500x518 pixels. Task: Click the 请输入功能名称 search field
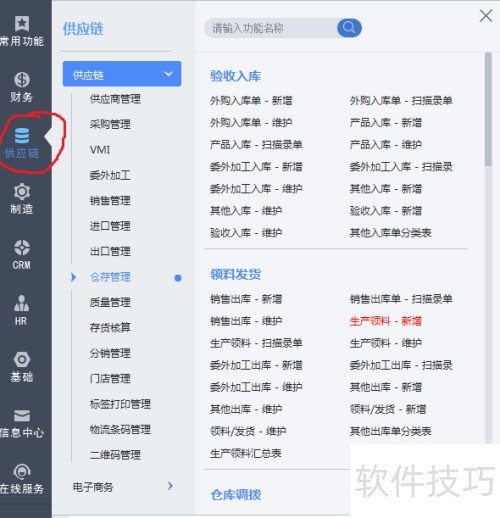[x=271, y=28]
